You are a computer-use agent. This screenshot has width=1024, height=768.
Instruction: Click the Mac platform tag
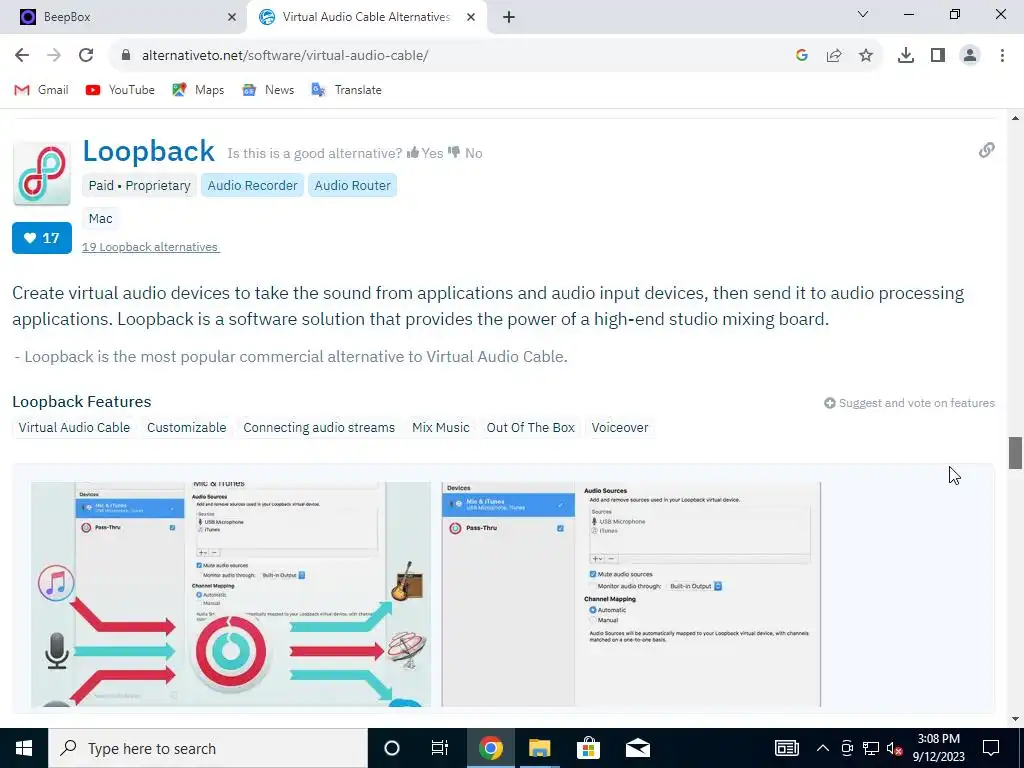pos(101,219)
